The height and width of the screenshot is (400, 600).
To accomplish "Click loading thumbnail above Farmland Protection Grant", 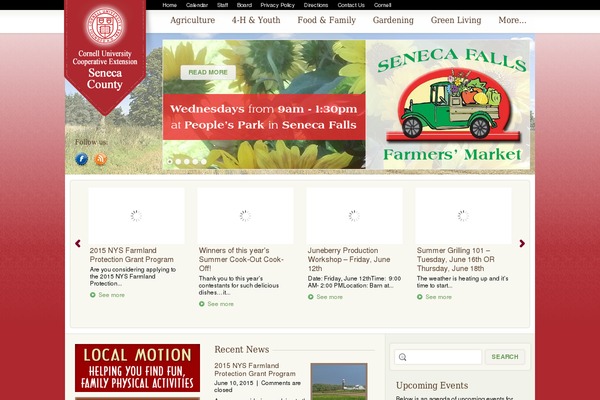I will [136, 216].
